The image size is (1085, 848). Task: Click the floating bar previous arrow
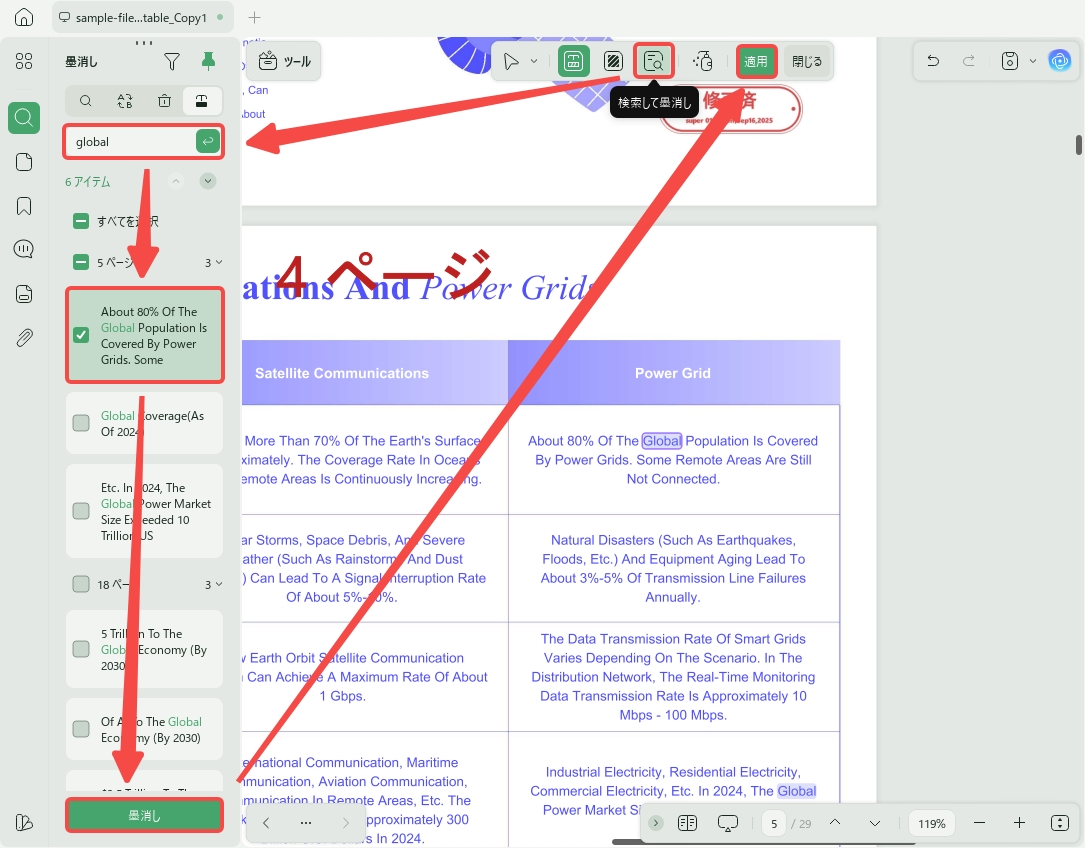(x=266, y=823)
